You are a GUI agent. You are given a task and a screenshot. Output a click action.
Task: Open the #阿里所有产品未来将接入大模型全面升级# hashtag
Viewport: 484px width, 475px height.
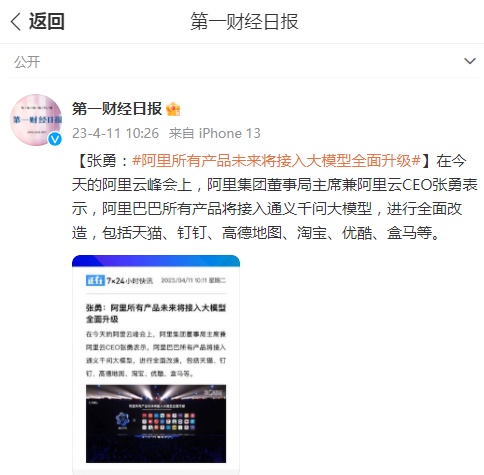[277, 161]
